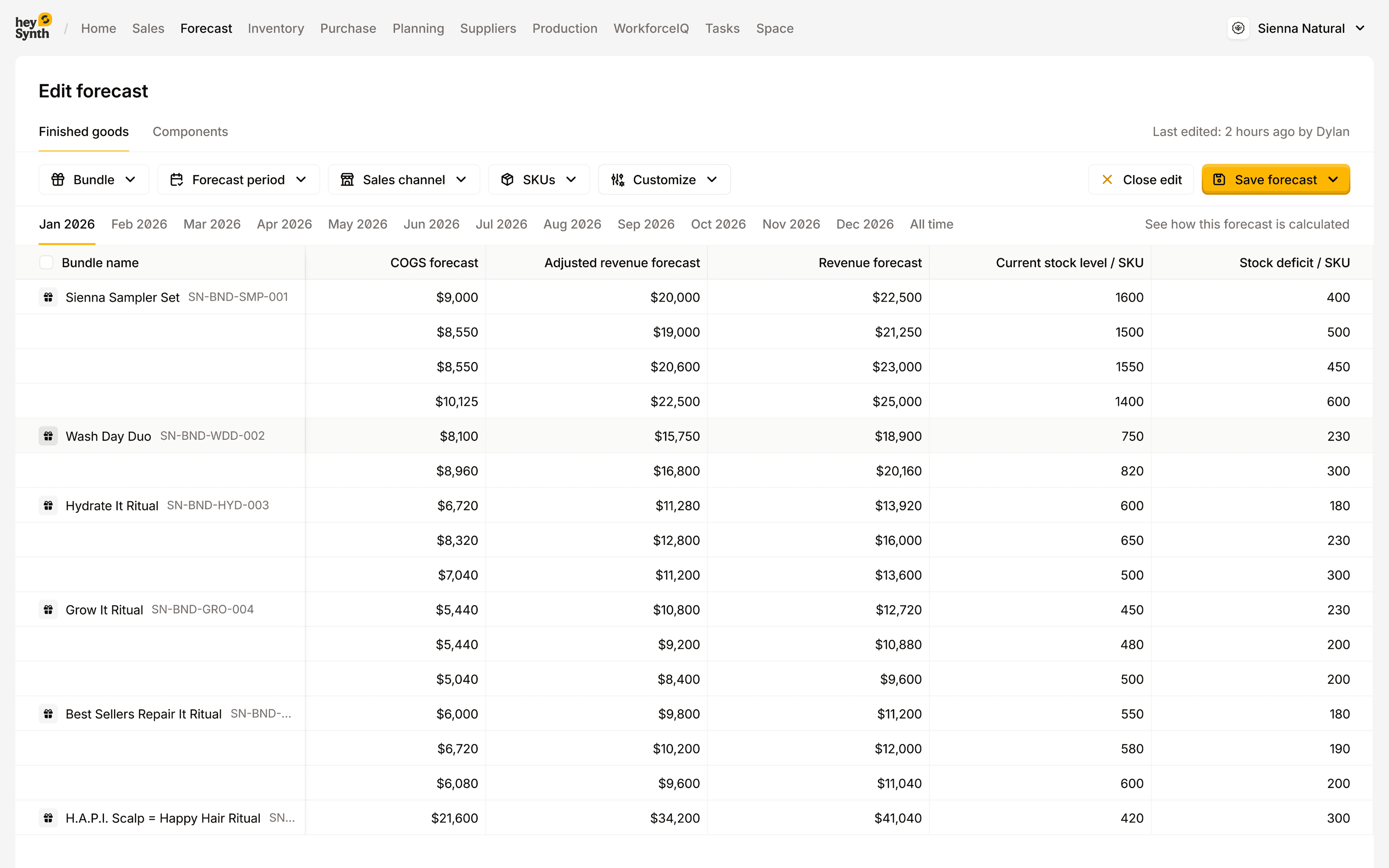Click the calendar icon in Forecast period filter
Viewport: 1389px width, 868px height.
(177, 179)
